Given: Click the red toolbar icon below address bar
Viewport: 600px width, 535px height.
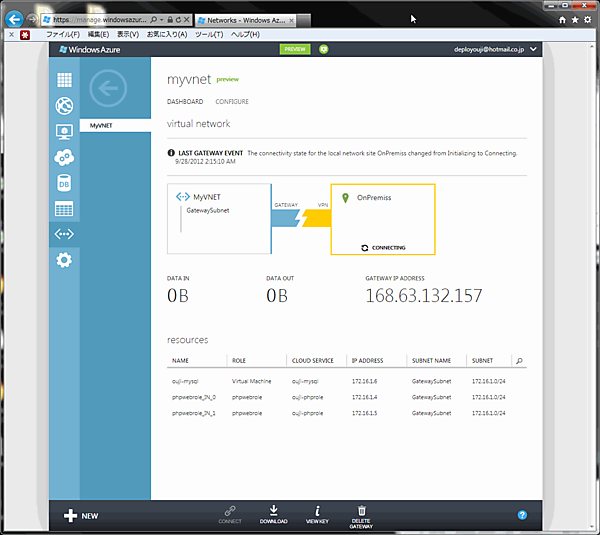Looking at the screenshot, I should (25, 35).
